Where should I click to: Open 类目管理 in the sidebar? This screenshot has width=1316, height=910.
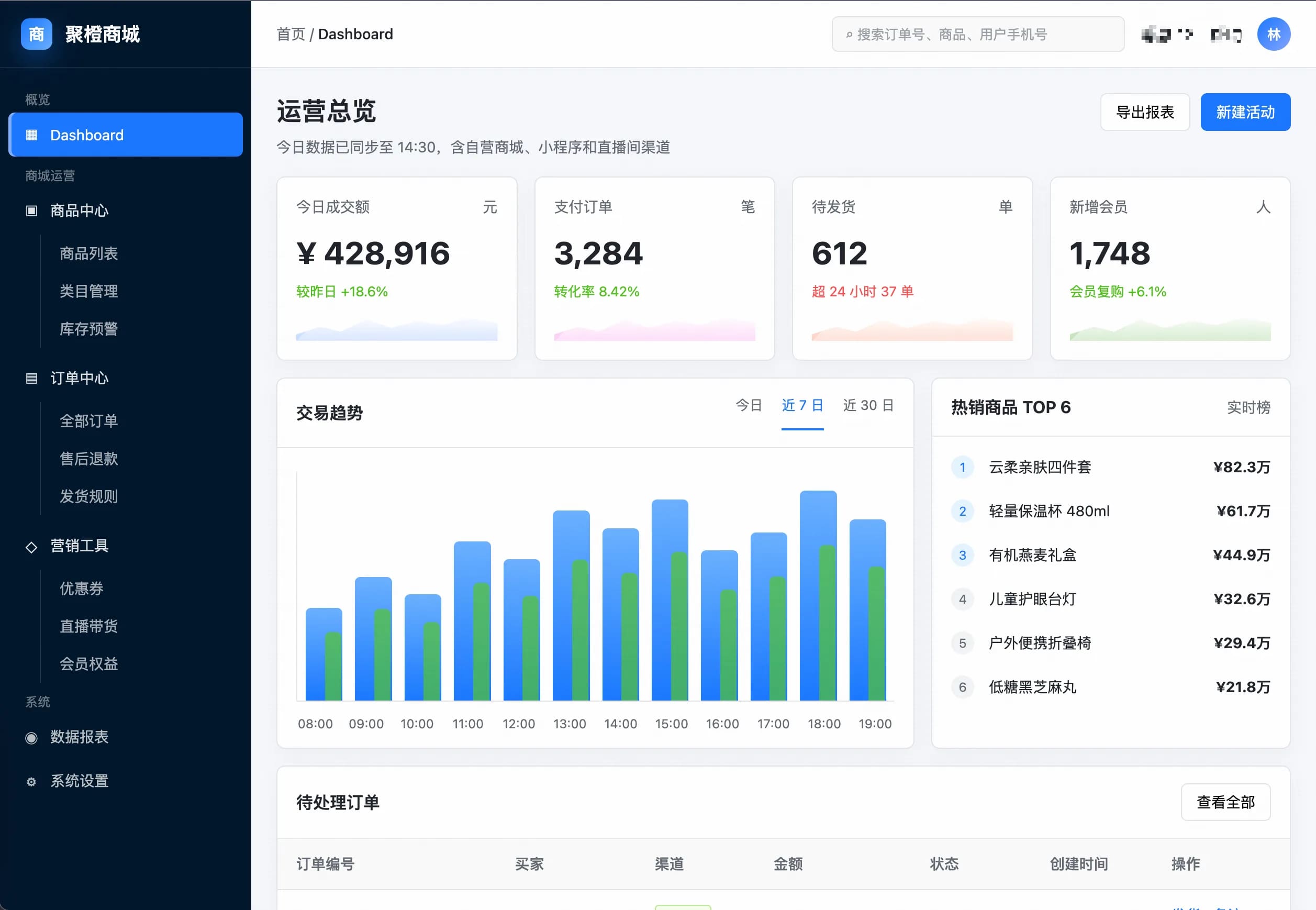tap(89, 291)
